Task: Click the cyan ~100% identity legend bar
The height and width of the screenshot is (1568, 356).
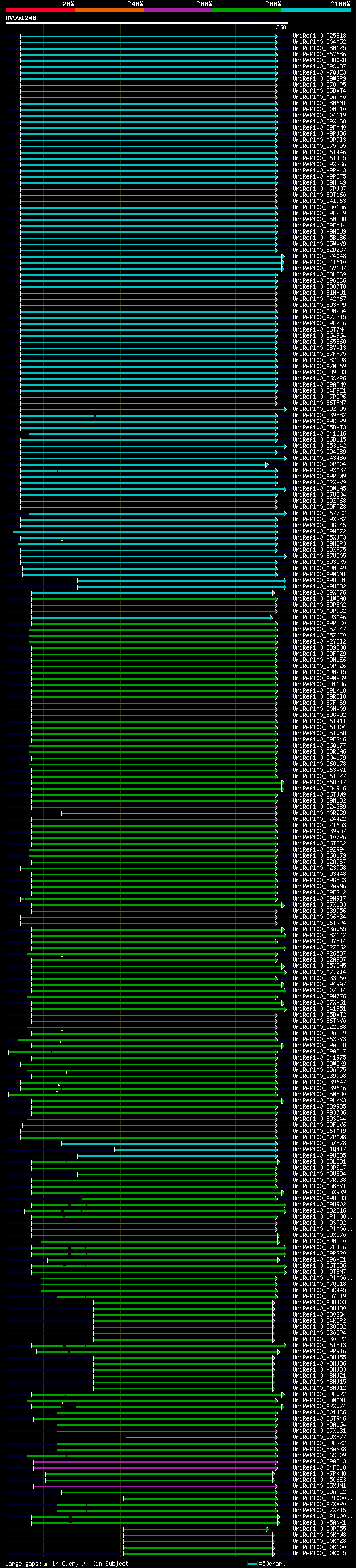Action: 316,11
